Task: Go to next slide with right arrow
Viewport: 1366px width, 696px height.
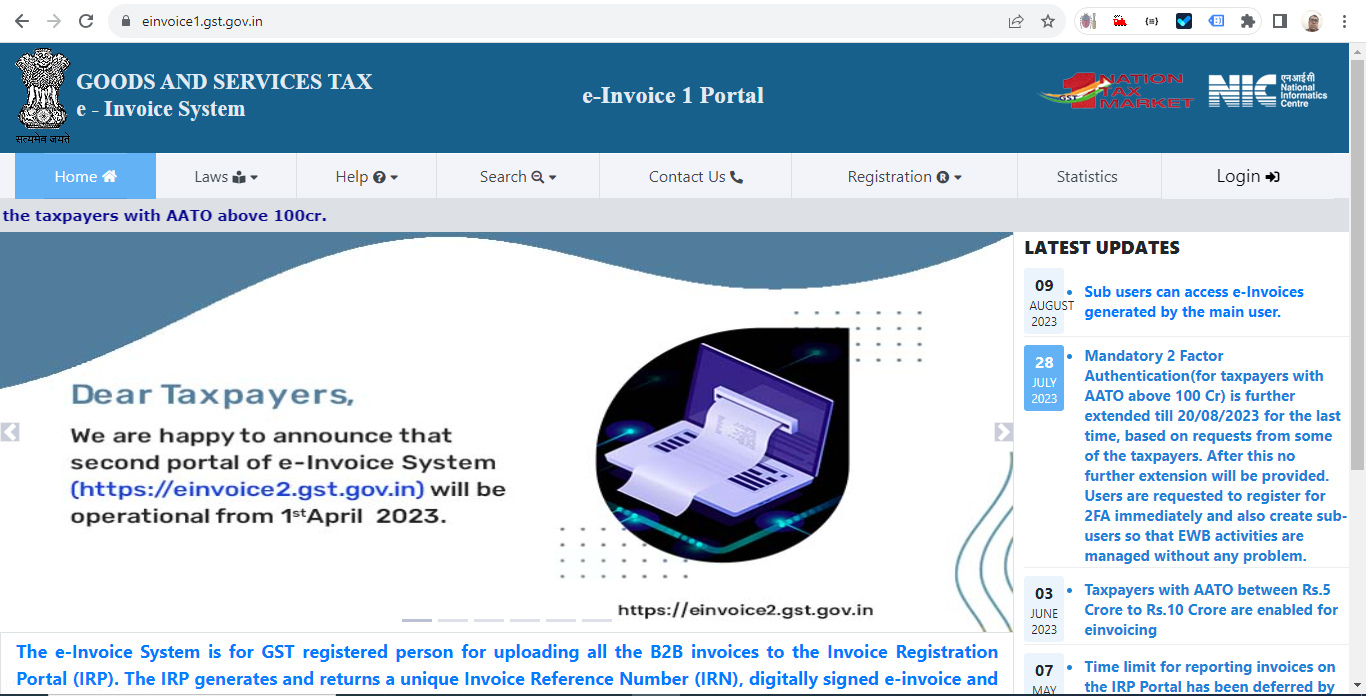Action: (1003, 432)
